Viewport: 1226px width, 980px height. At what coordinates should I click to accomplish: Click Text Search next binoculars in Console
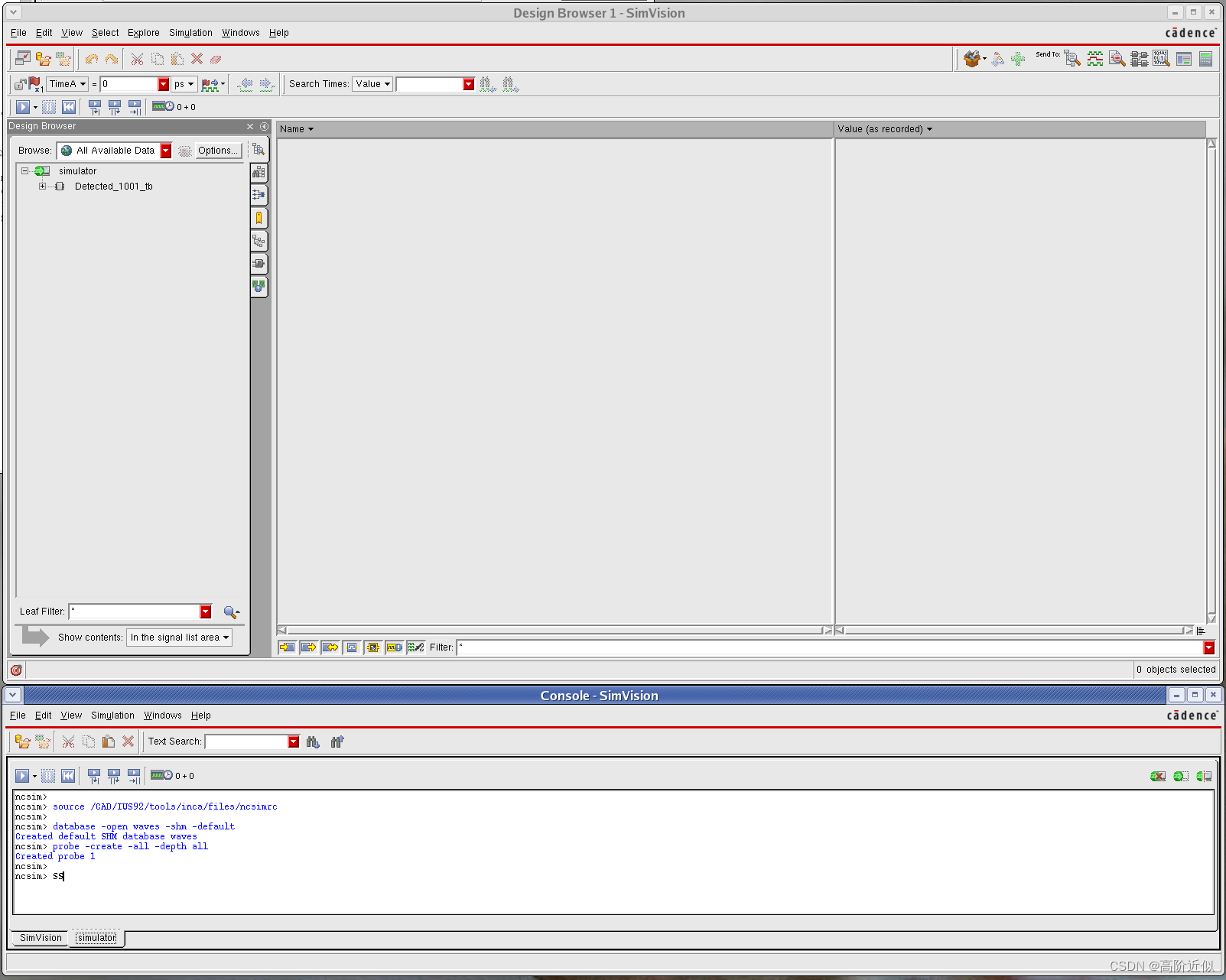coord(313,741)
